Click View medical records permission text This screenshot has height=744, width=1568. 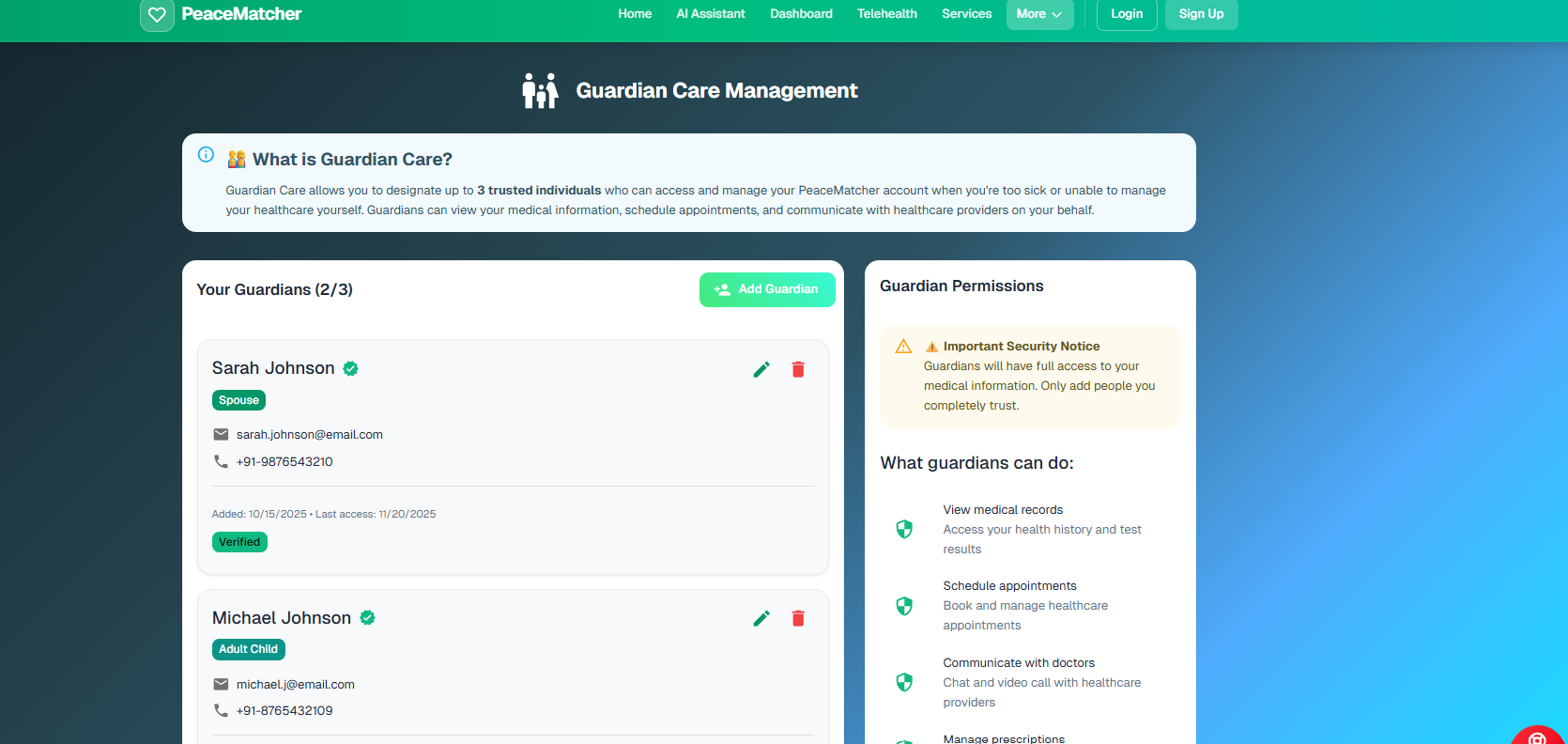pyautogui.click(x=1003, y=510)
